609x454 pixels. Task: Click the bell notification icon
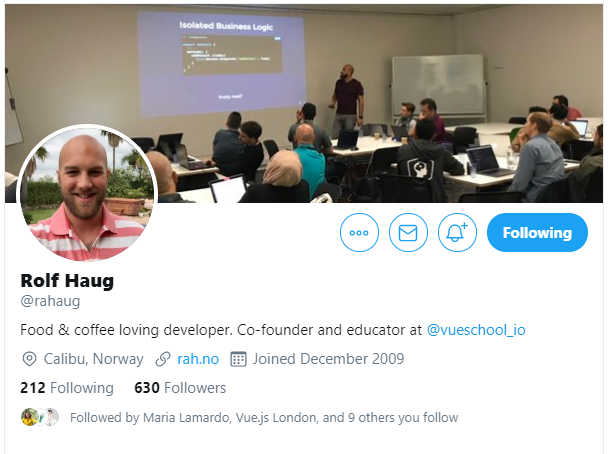[457, 233]
